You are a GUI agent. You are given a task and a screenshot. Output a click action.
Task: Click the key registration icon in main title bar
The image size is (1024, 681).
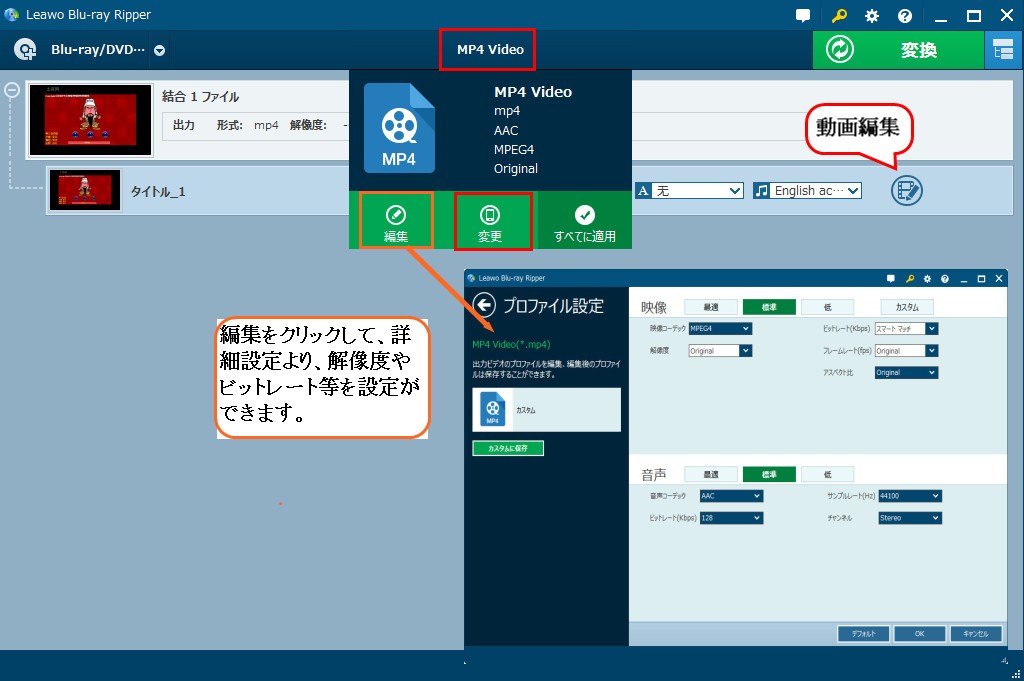(839, 16)
